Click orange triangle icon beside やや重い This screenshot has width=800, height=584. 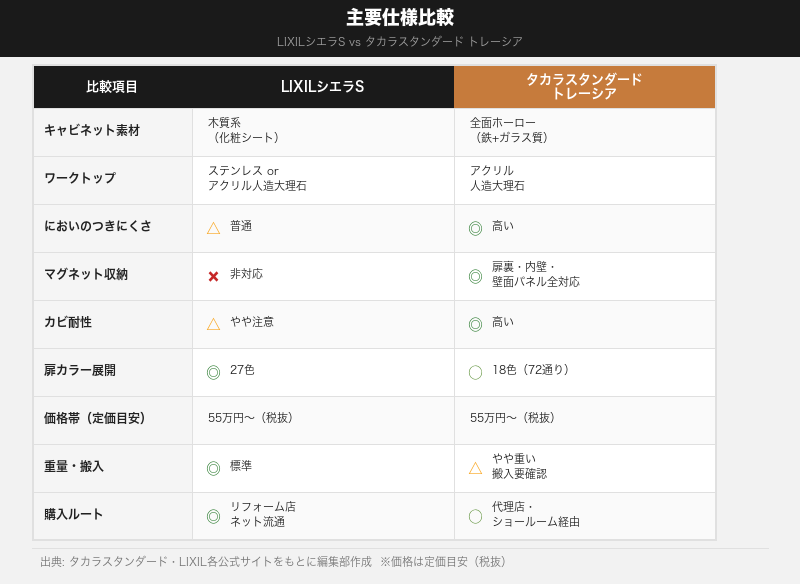pyautogui.click(x=475, y=468)
